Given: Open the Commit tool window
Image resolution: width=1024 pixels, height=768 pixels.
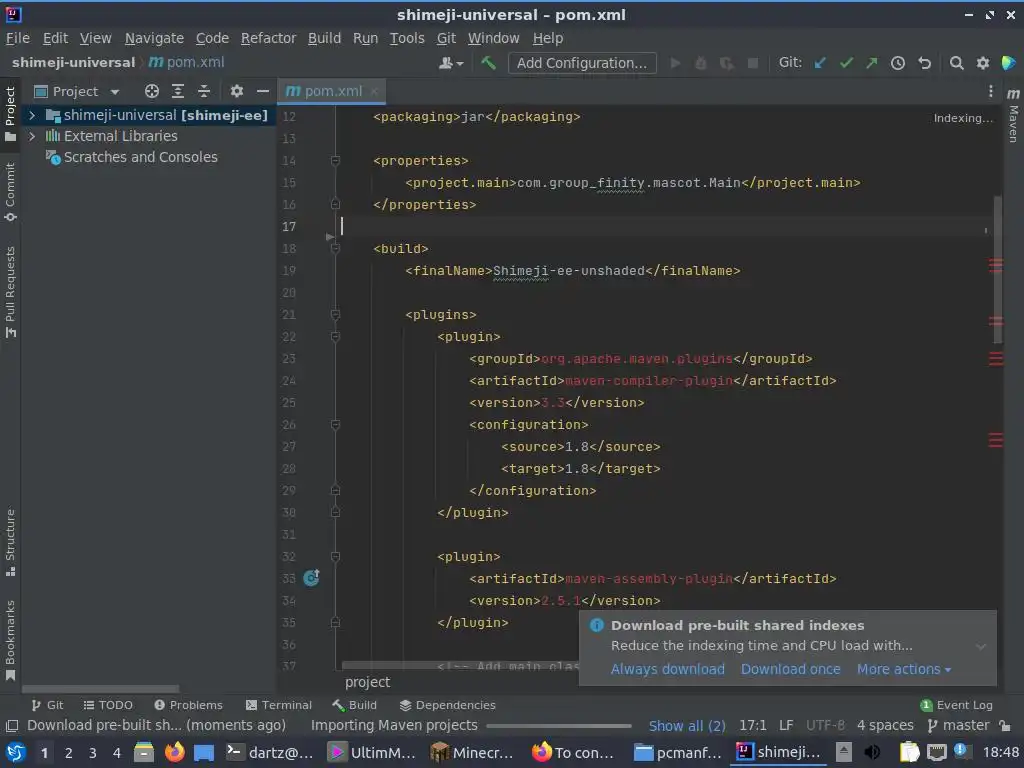Looking at the screenshot, I should tap(10, 192).
